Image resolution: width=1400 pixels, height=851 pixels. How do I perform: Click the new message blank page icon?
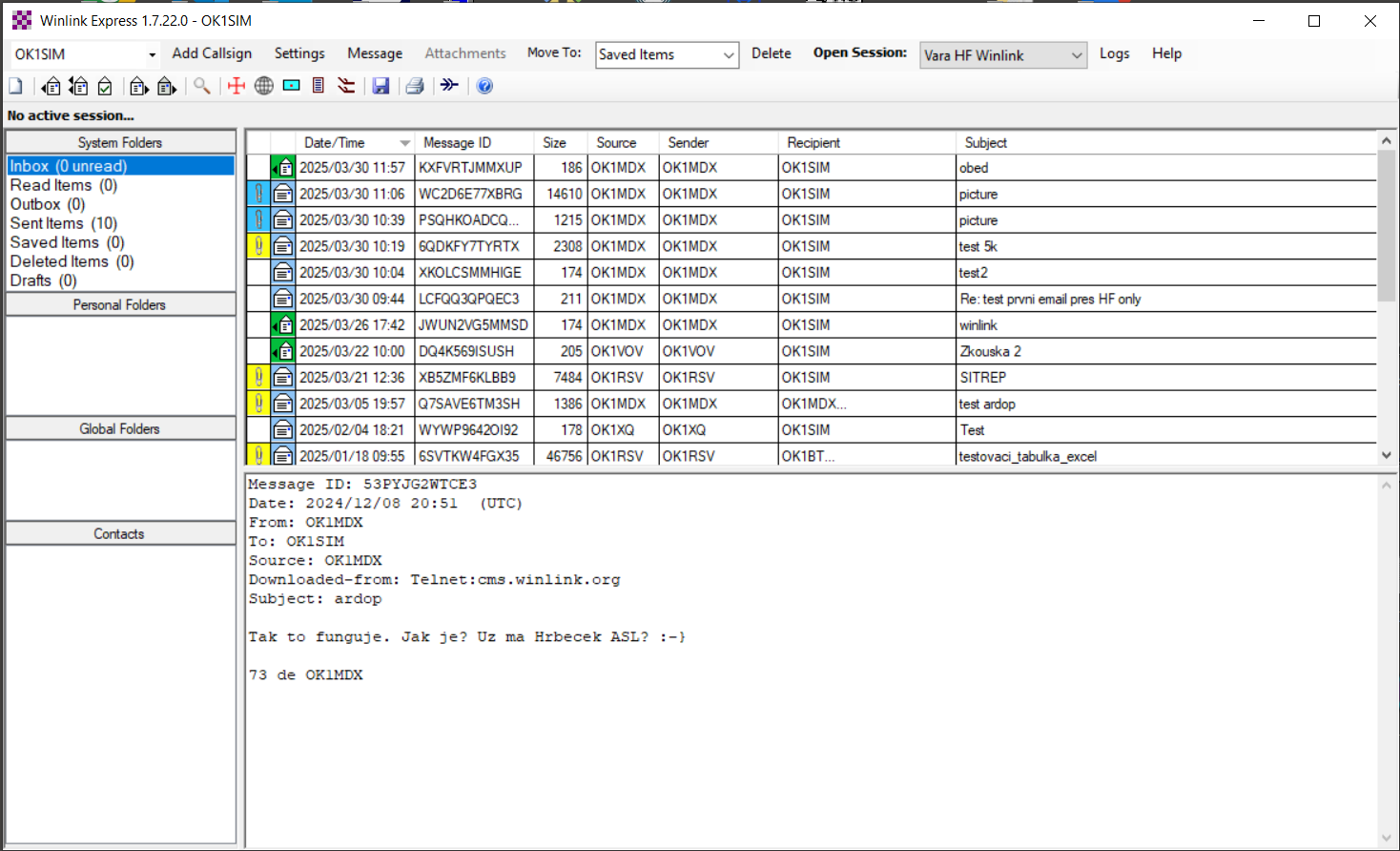pyautogui.click(x=16, y=86)
